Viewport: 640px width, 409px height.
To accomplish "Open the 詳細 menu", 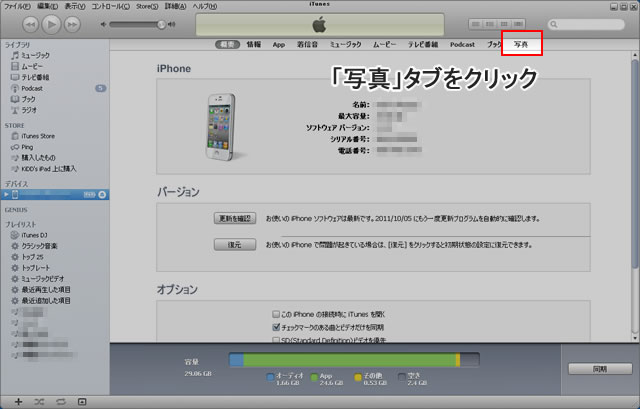I will tap(176, 6).
